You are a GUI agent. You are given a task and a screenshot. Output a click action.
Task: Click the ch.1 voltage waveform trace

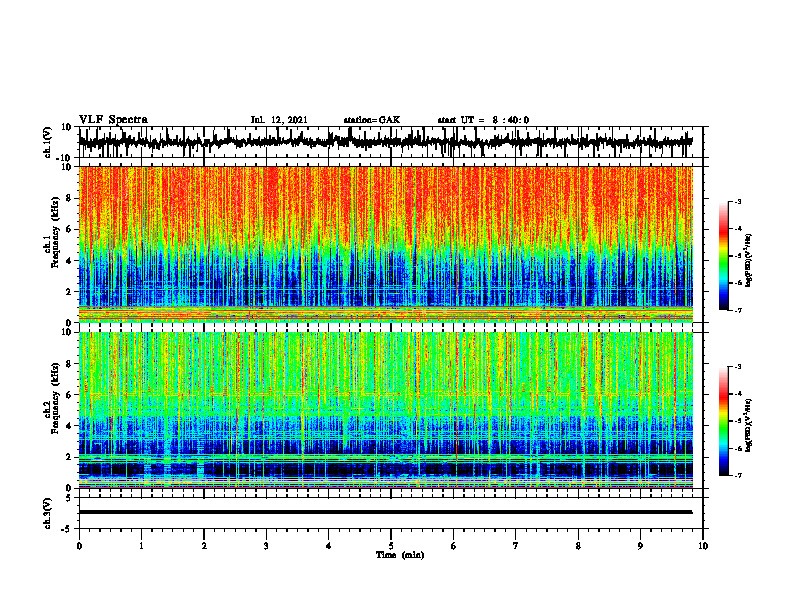385,142
